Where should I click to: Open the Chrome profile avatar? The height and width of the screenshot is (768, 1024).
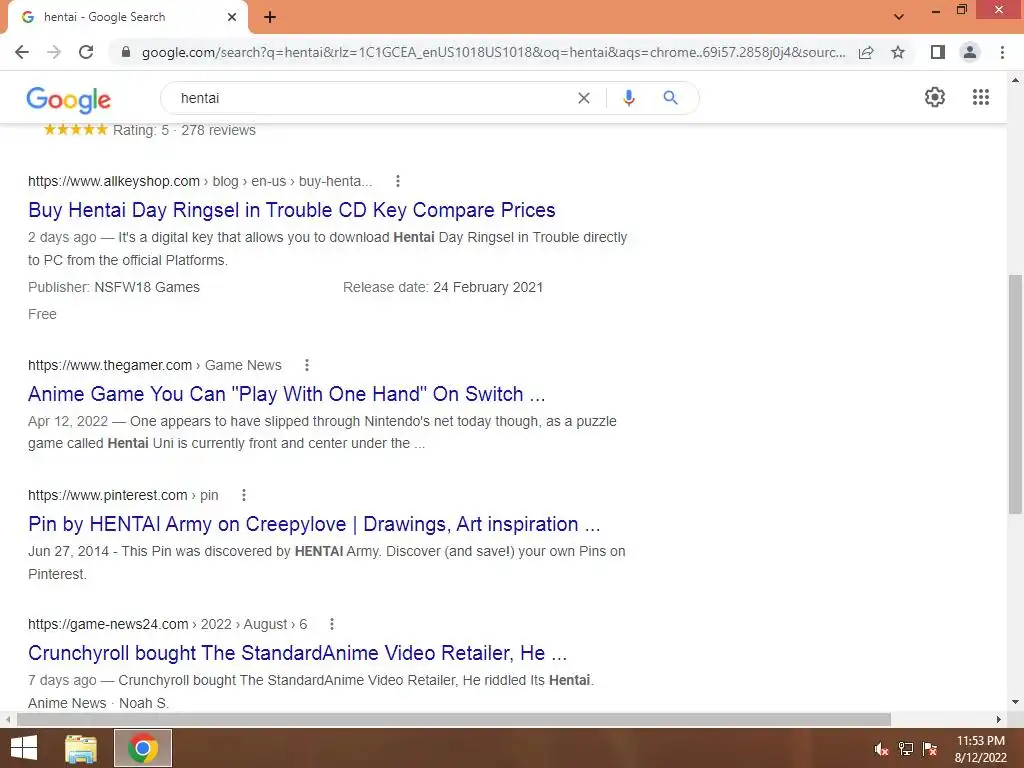tap(970, 52)
